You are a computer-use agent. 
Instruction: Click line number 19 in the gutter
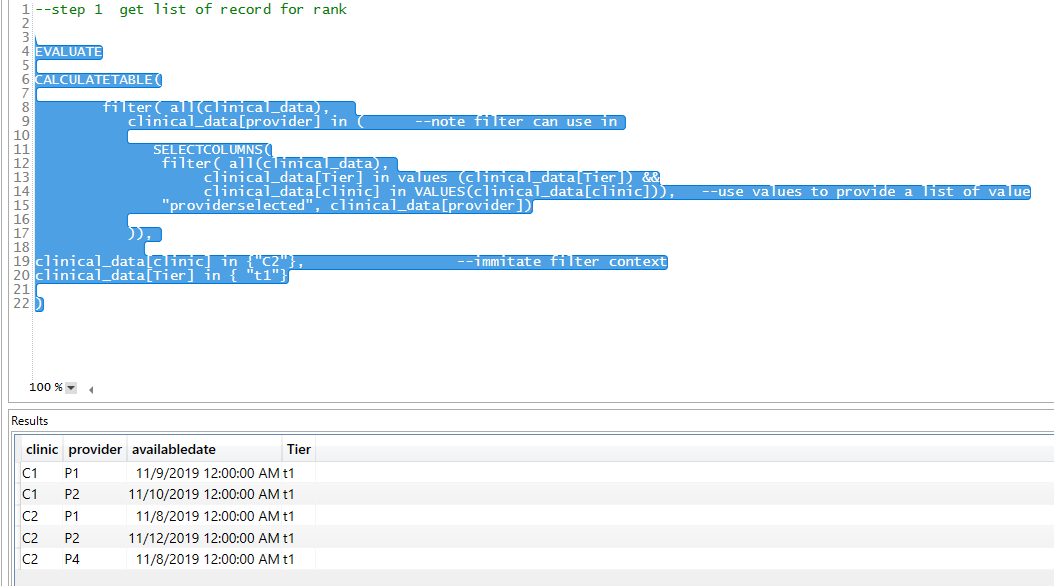coord(22,261)
